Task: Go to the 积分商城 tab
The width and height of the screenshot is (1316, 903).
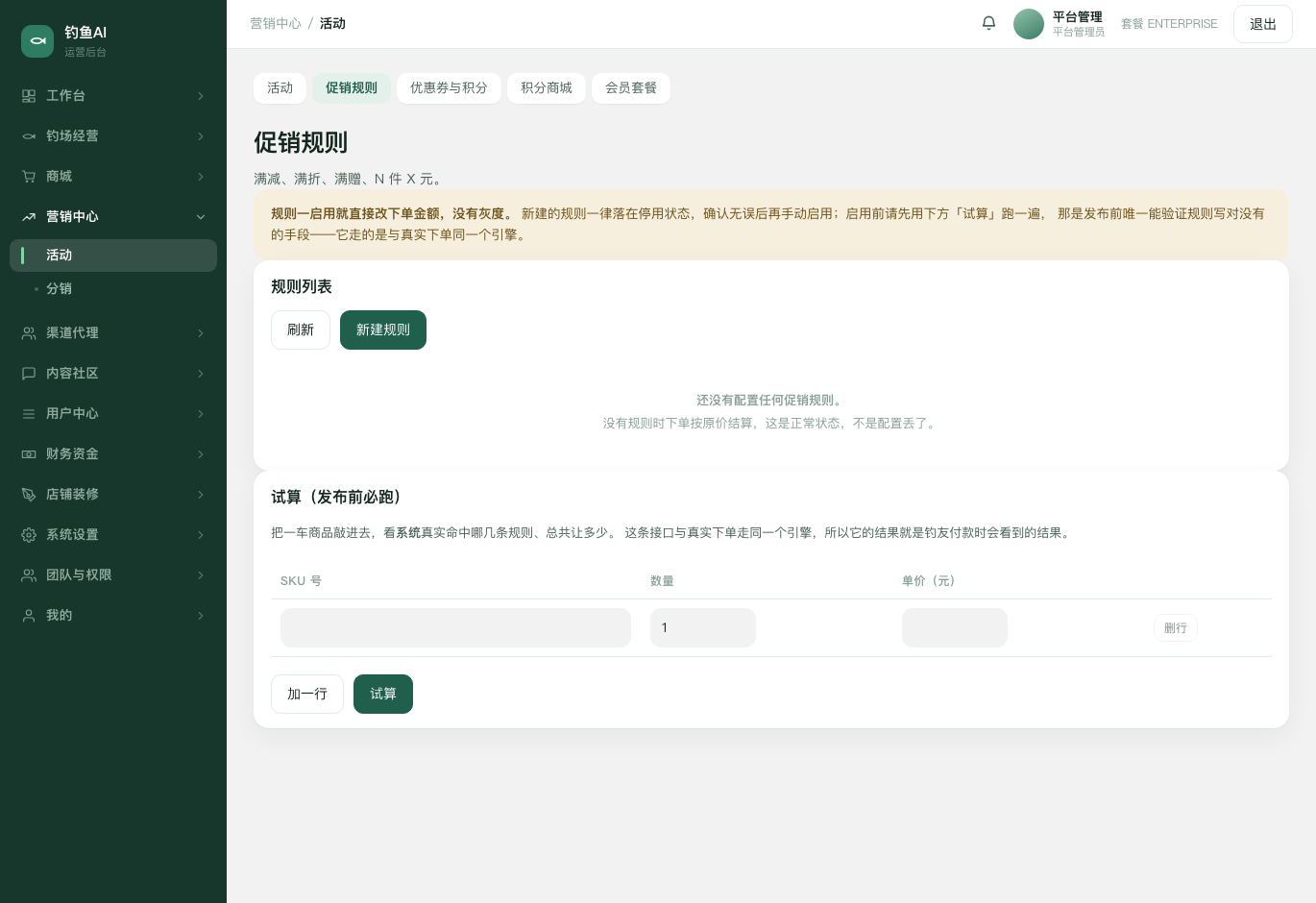Action: point(547,88)
